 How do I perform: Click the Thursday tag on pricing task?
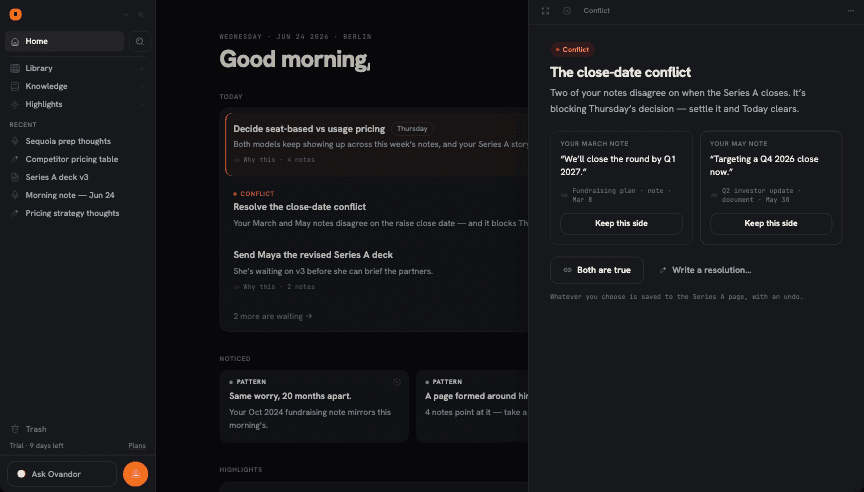tap(412, 128)
